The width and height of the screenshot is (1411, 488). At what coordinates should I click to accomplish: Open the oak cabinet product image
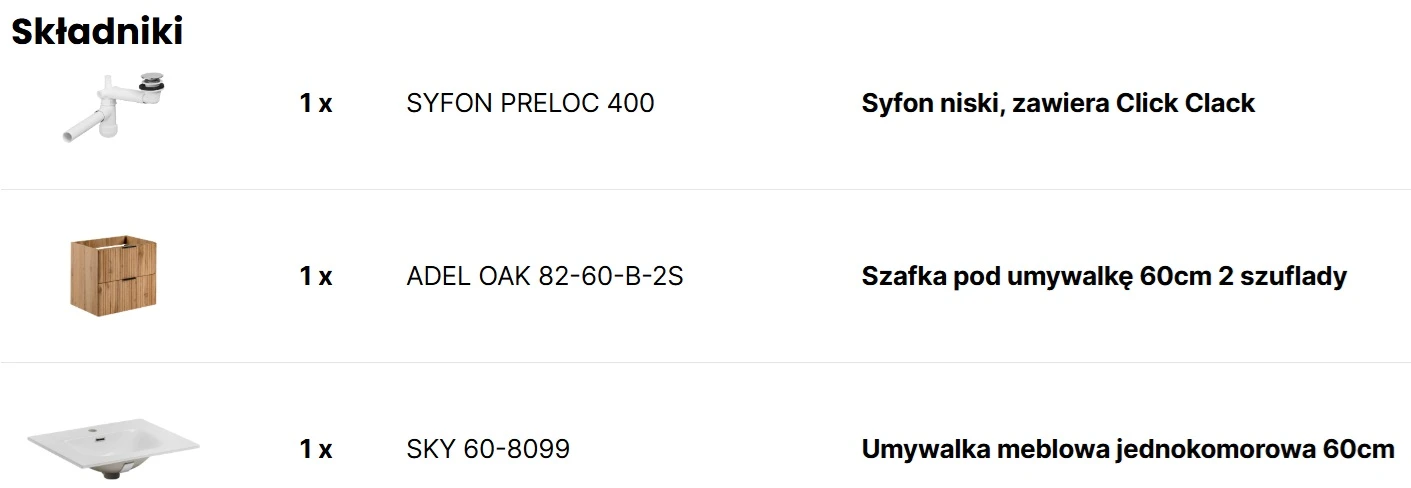[x=114, y=276]
